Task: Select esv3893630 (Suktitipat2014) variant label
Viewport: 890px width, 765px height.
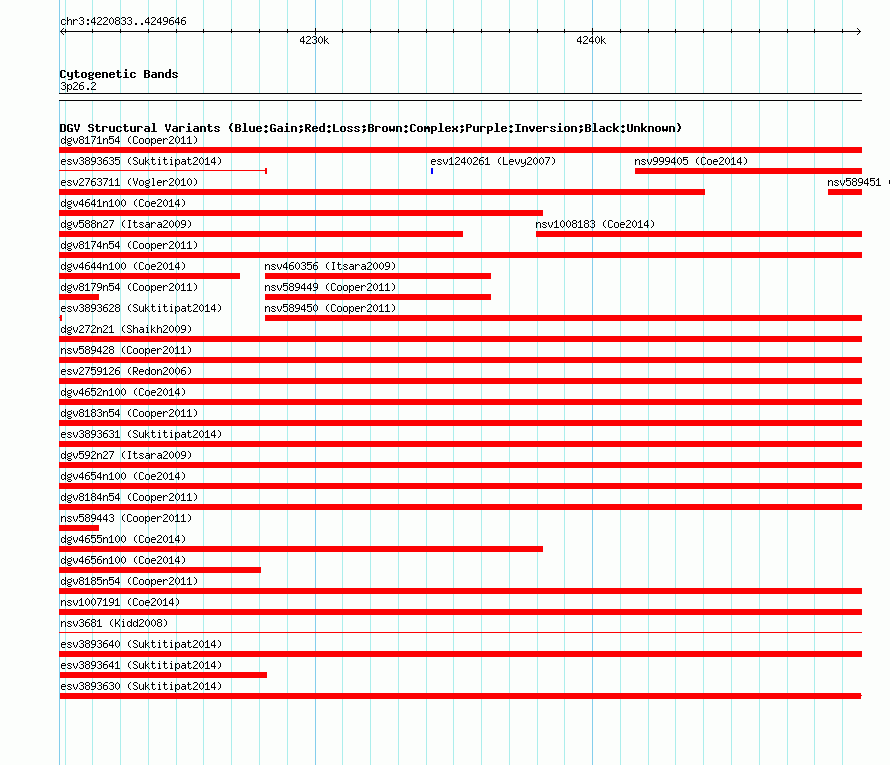Action: (141, 686)
